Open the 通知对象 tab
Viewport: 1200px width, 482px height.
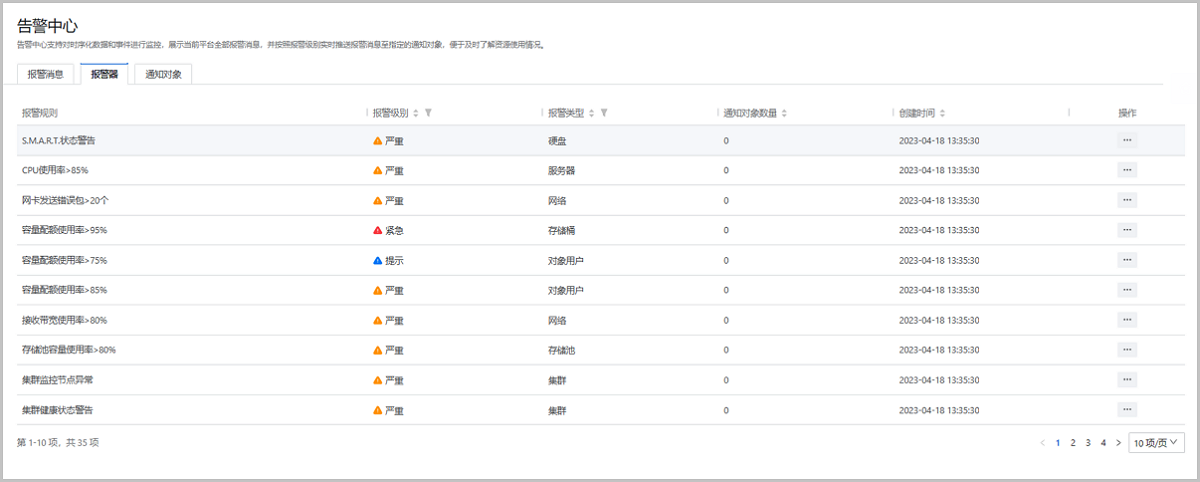click(x=163, y=74)
